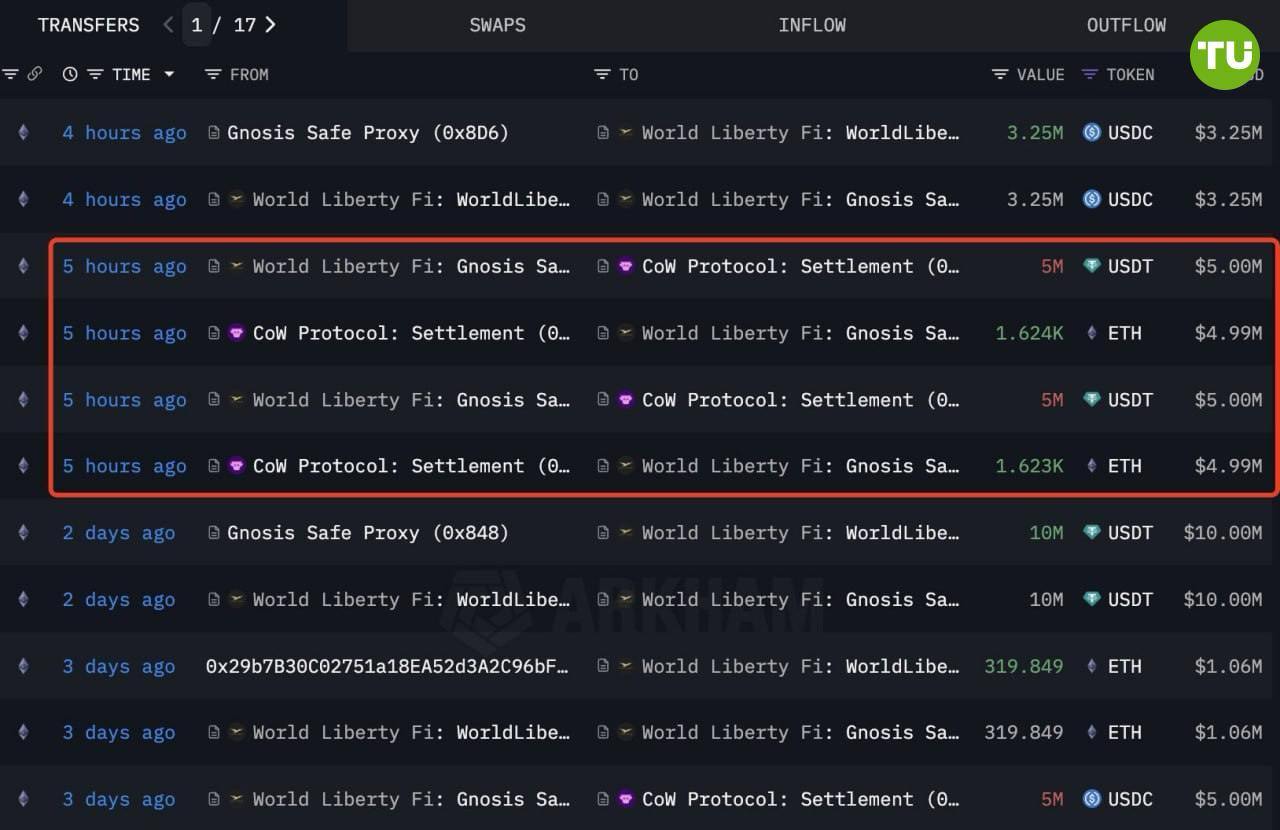1280x830 pixels.
Task: Click the Ethereum chain icon in 0x8D6 row
Action: tap(23, 133)
